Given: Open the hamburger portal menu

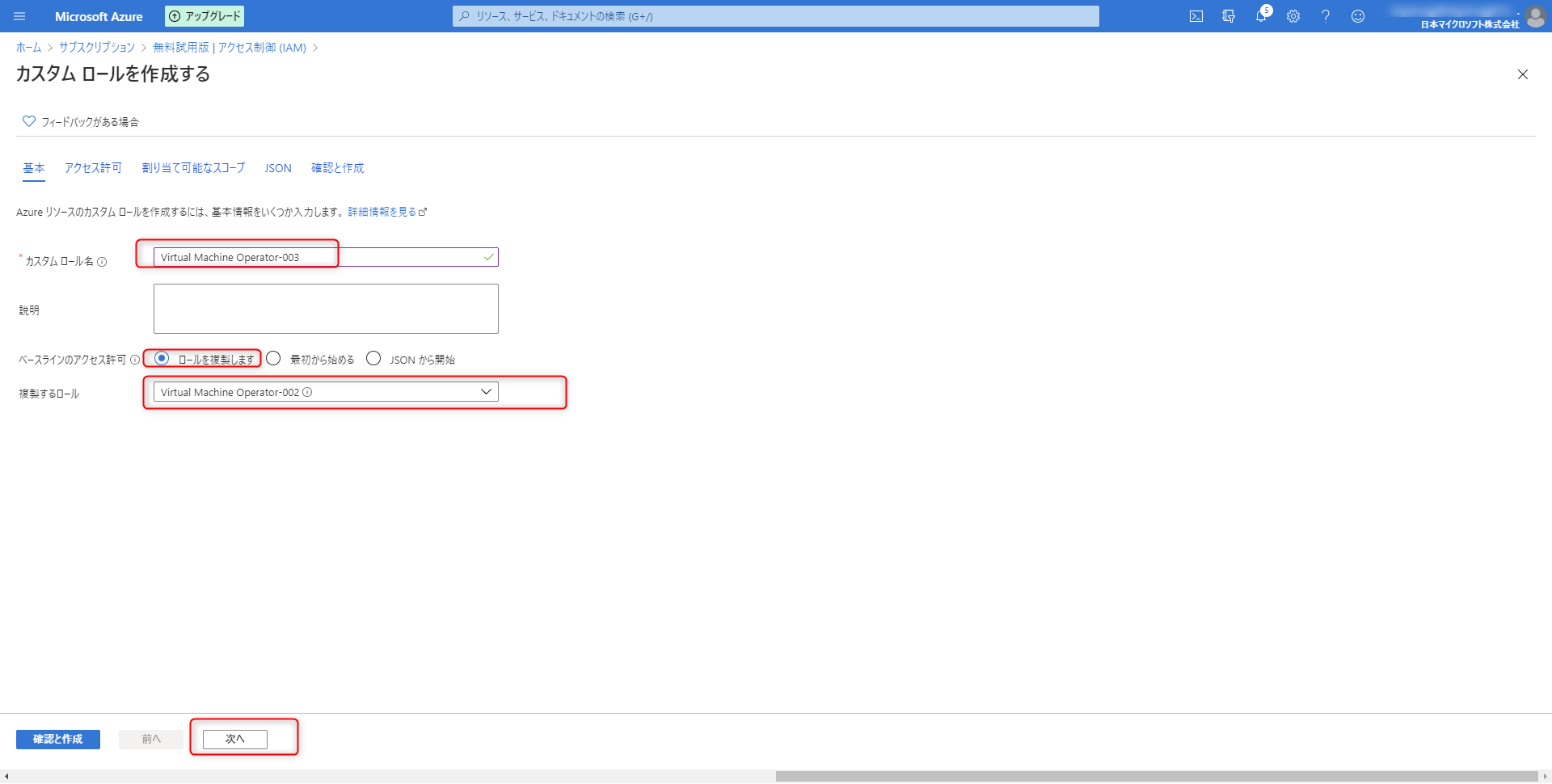Looking at the screenshot, I should coord(19,16).
